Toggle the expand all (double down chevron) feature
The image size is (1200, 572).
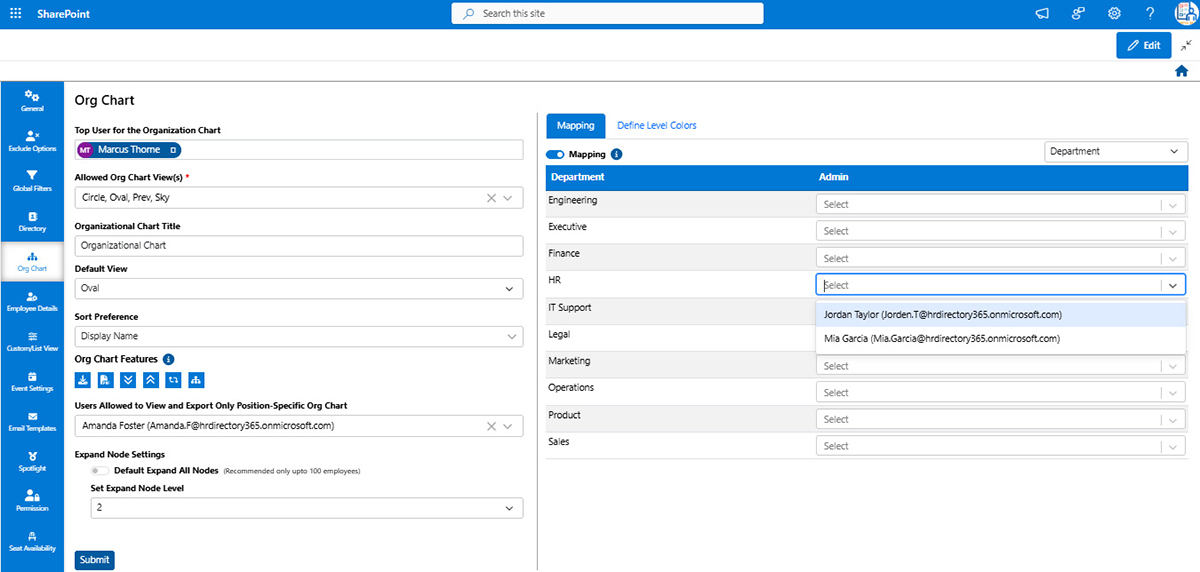[x=128, y=380]
